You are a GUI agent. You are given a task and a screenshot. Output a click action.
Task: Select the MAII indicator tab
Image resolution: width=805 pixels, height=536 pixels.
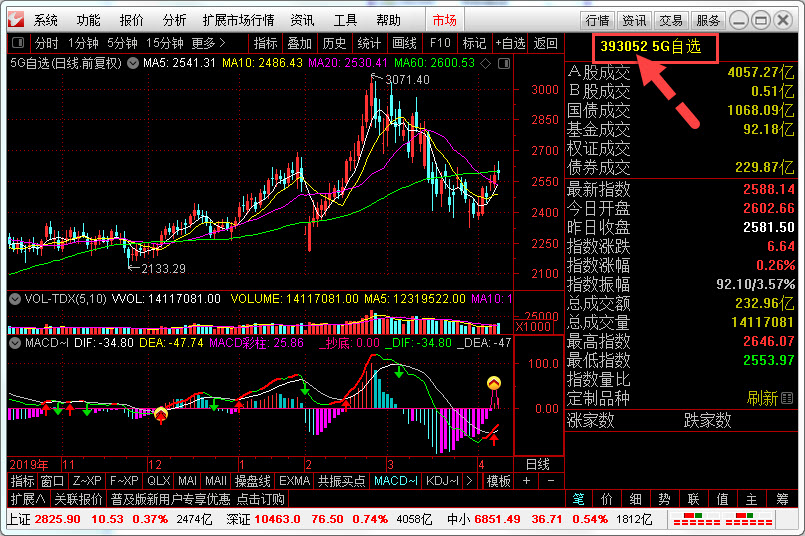[x=216, y=481]
